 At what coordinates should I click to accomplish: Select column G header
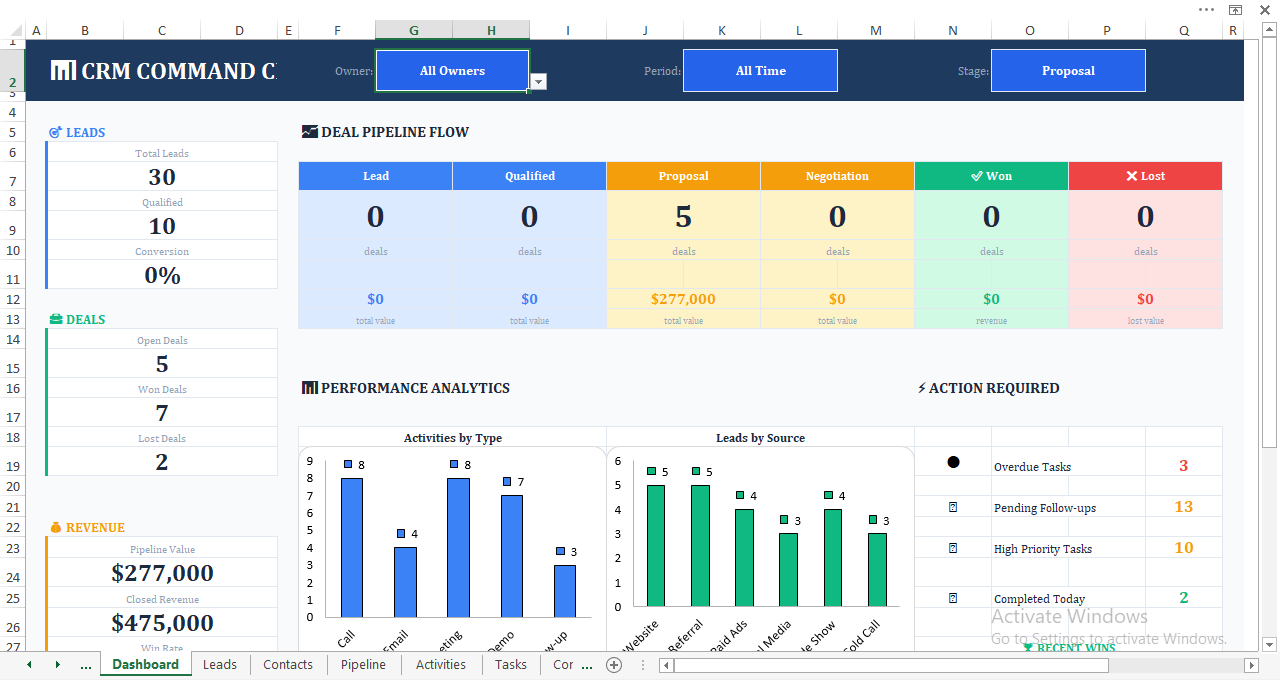(x=414, y=30)
